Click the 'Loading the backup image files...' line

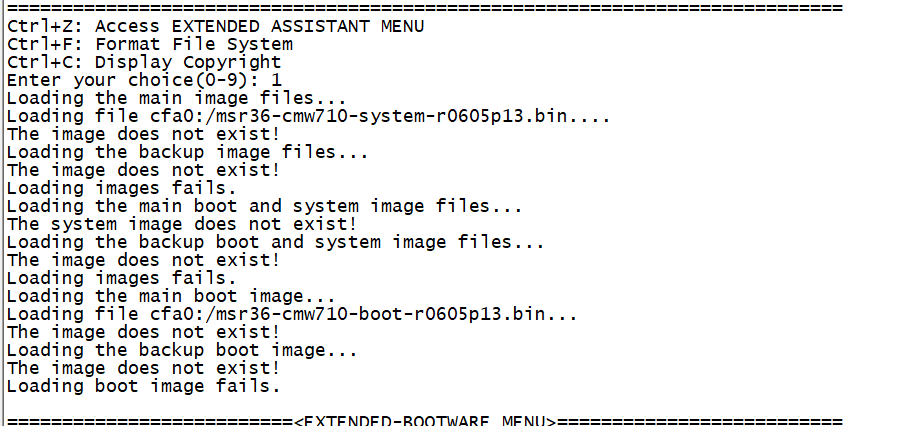tap(187, 152)
